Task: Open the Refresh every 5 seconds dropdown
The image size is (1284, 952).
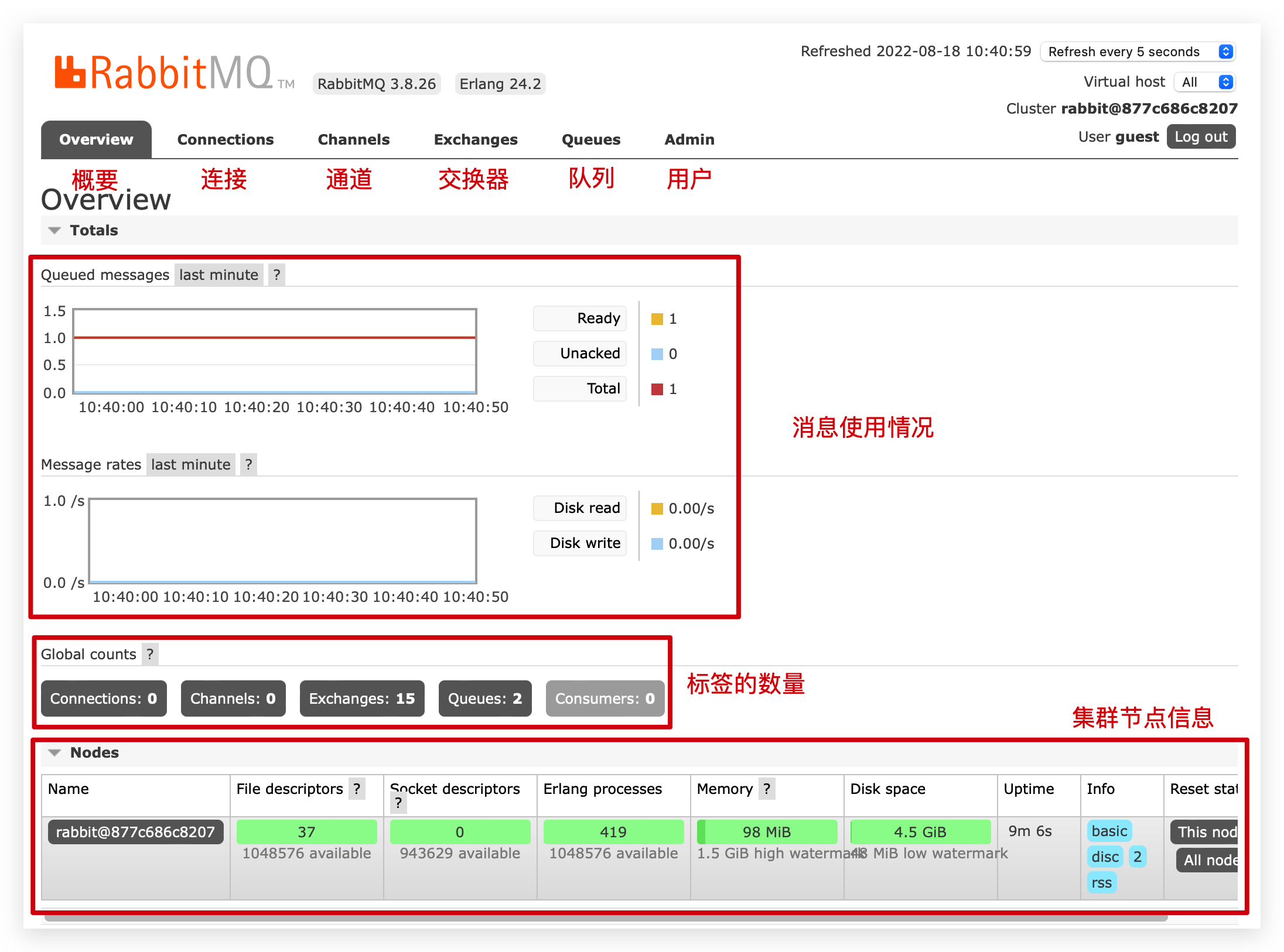Action: coord(1138,52)
